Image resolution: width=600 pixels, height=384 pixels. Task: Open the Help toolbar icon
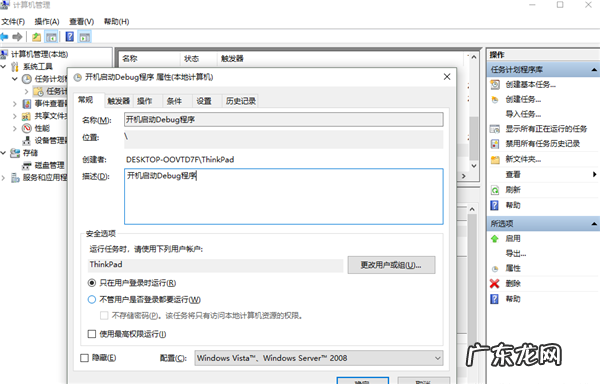click(x=70, y=37)
